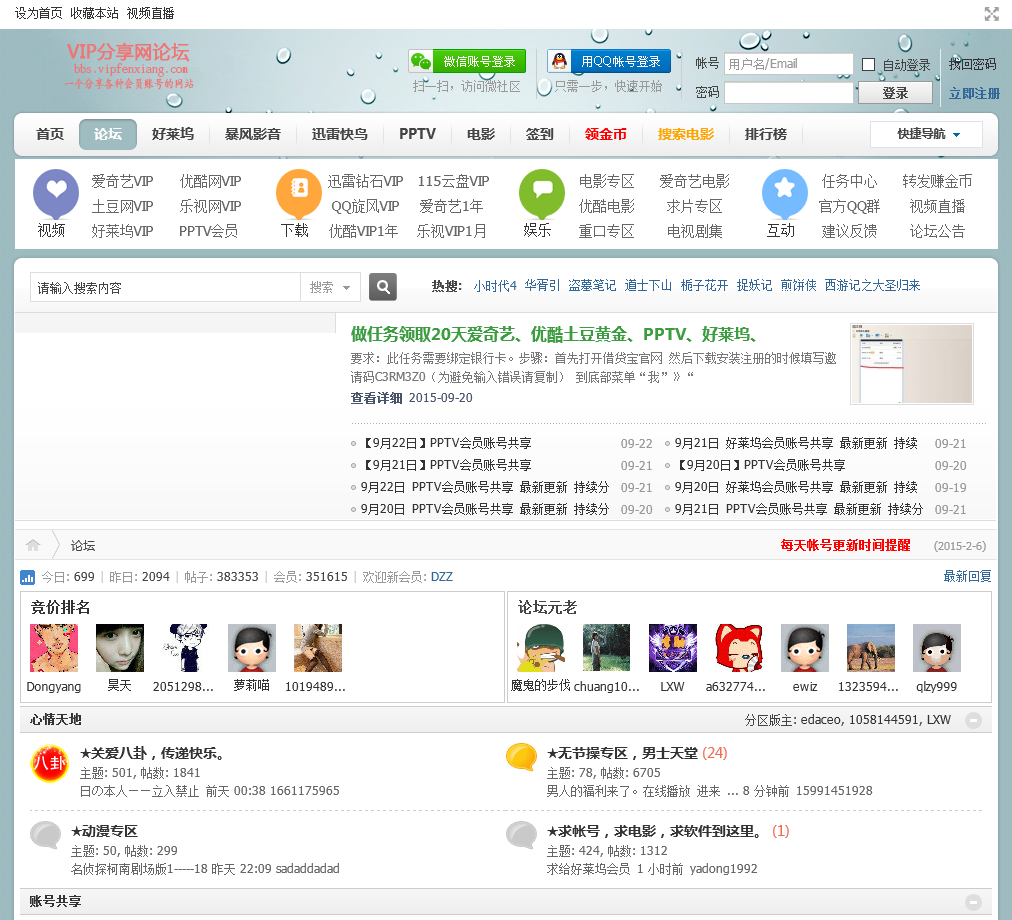Screen dimensions: 1012x920
Task: Open Dongyang's avatar in 竞价排名
Action: coord(54,648)
